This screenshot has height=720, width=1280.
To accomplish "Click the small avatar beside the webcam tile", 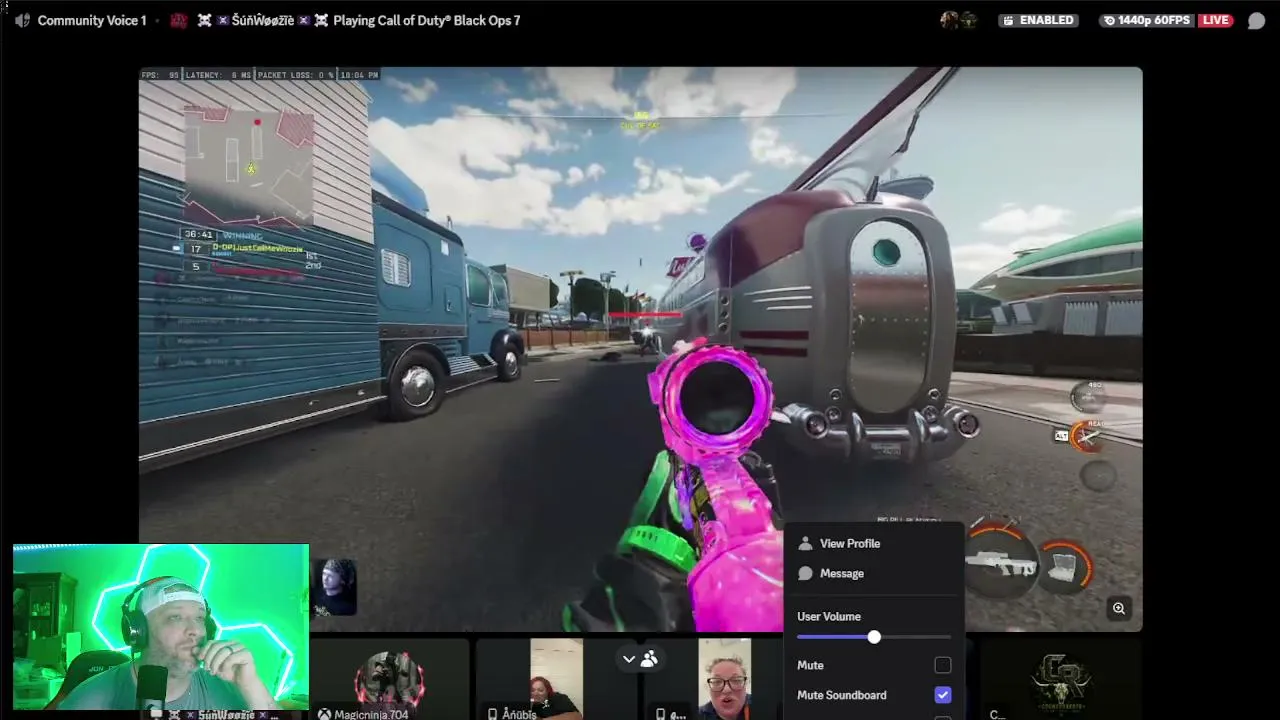I will click(x=334, y=587).
